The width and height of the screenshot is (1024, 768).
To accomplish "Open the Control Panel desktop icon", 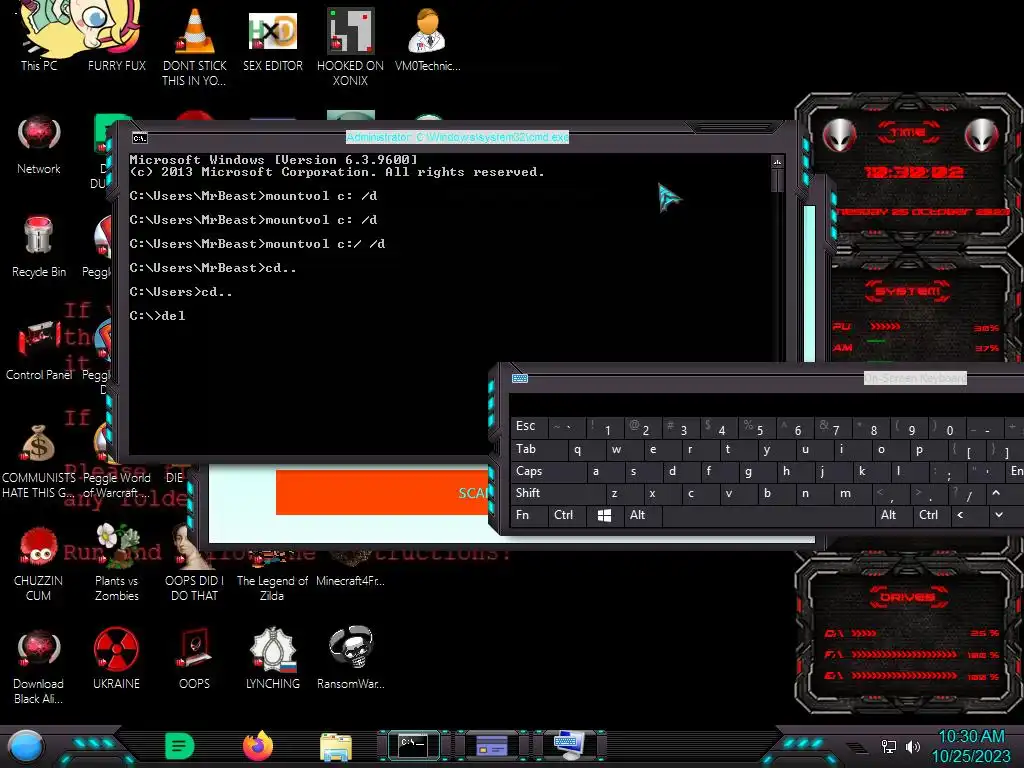I will tap(39, 350).
